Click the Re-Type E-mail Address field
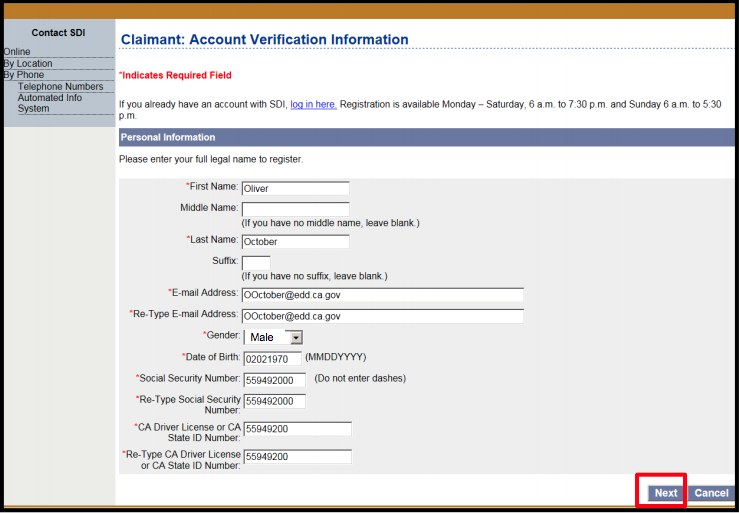Viewport: 739px width, 513px height. click(382, 316)
